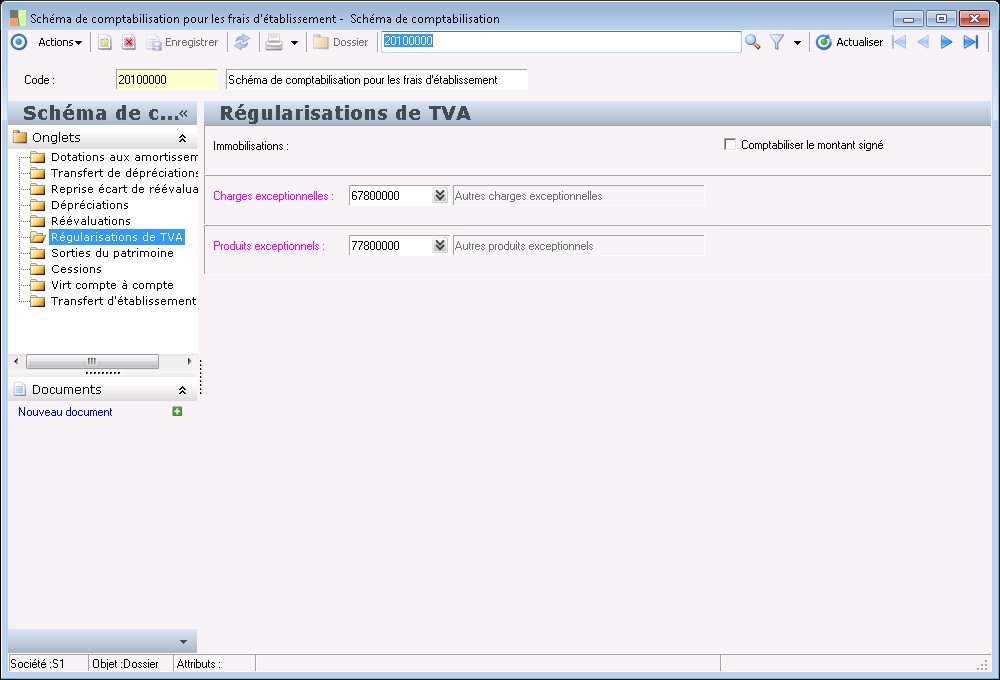Click the Cessions folder icon
Viewport: 1000px width, 680px height.
pyautogui.click(x=38, y=269)
